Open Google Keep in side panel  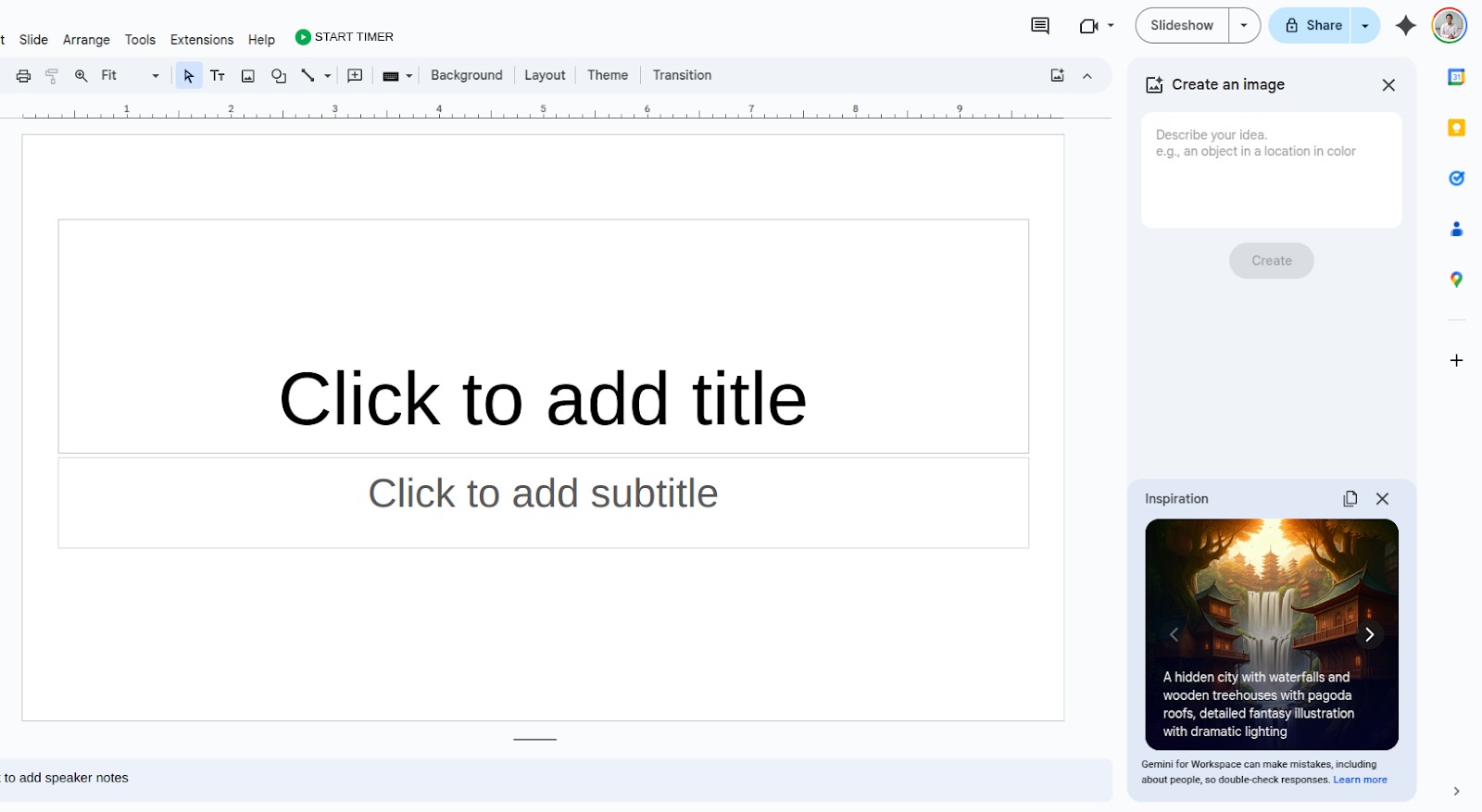click(1456, 128)
